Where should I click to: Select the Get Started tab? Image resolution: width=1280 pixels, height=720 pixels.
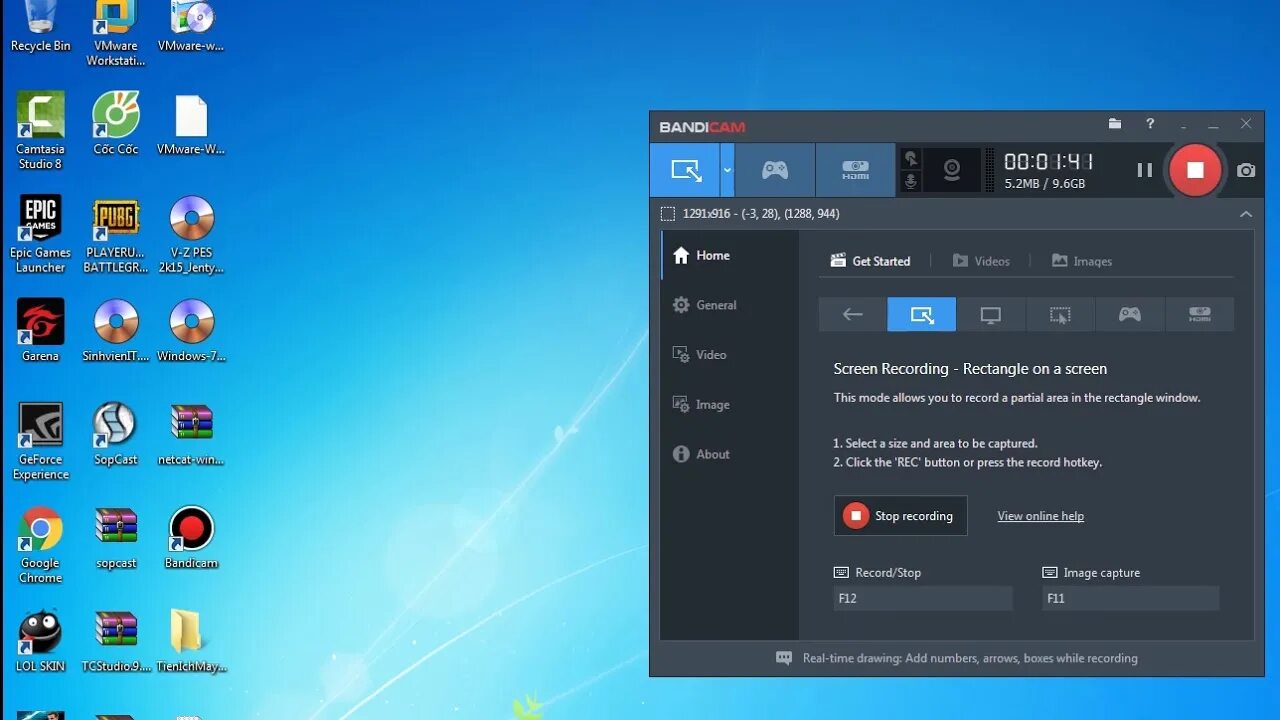coord(871,261)
